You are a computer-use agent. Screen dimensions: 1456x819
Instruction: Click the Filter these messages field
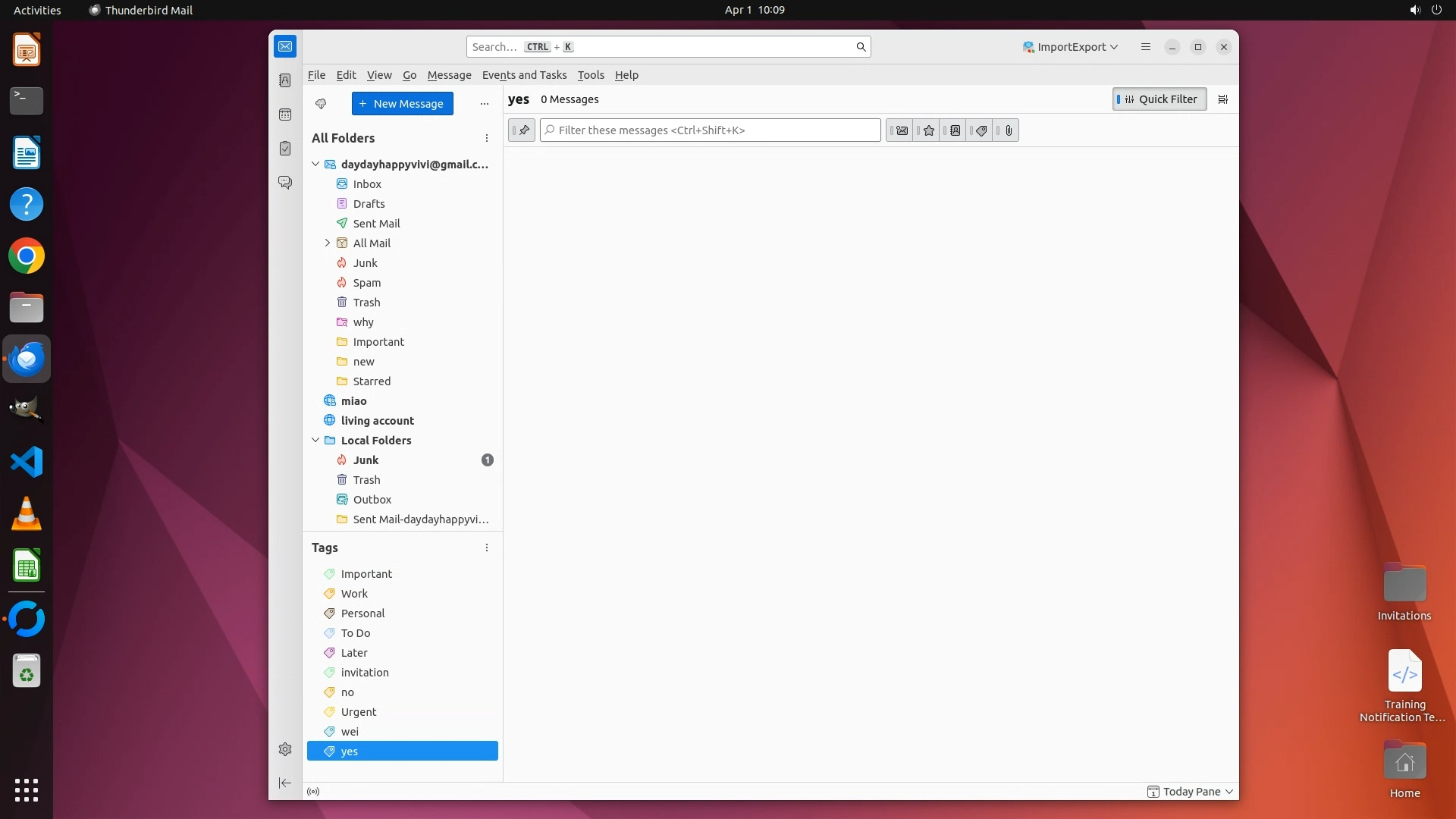710,130
